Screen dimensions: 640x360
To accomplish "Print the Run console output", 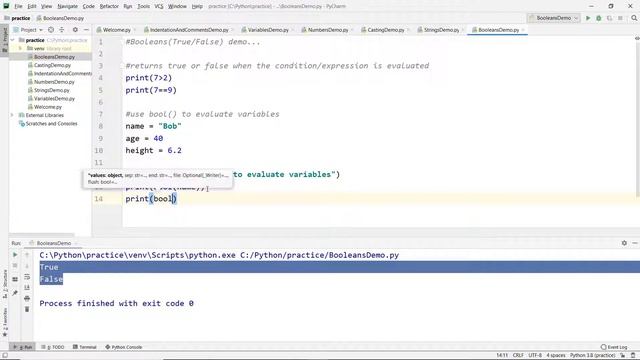I will pos(27,298).
